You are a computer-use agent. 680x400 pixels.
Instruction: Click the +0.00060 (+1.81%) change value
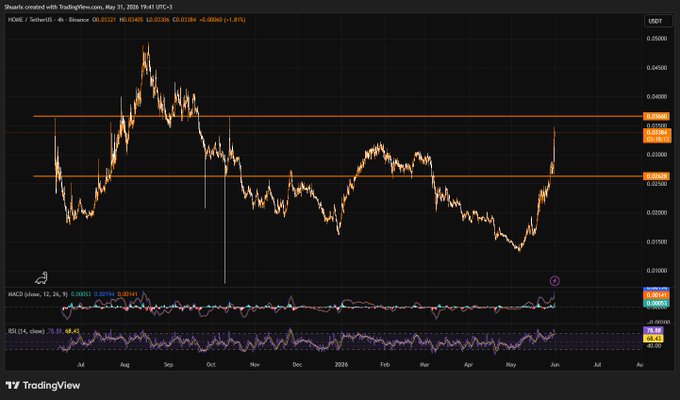222,20
